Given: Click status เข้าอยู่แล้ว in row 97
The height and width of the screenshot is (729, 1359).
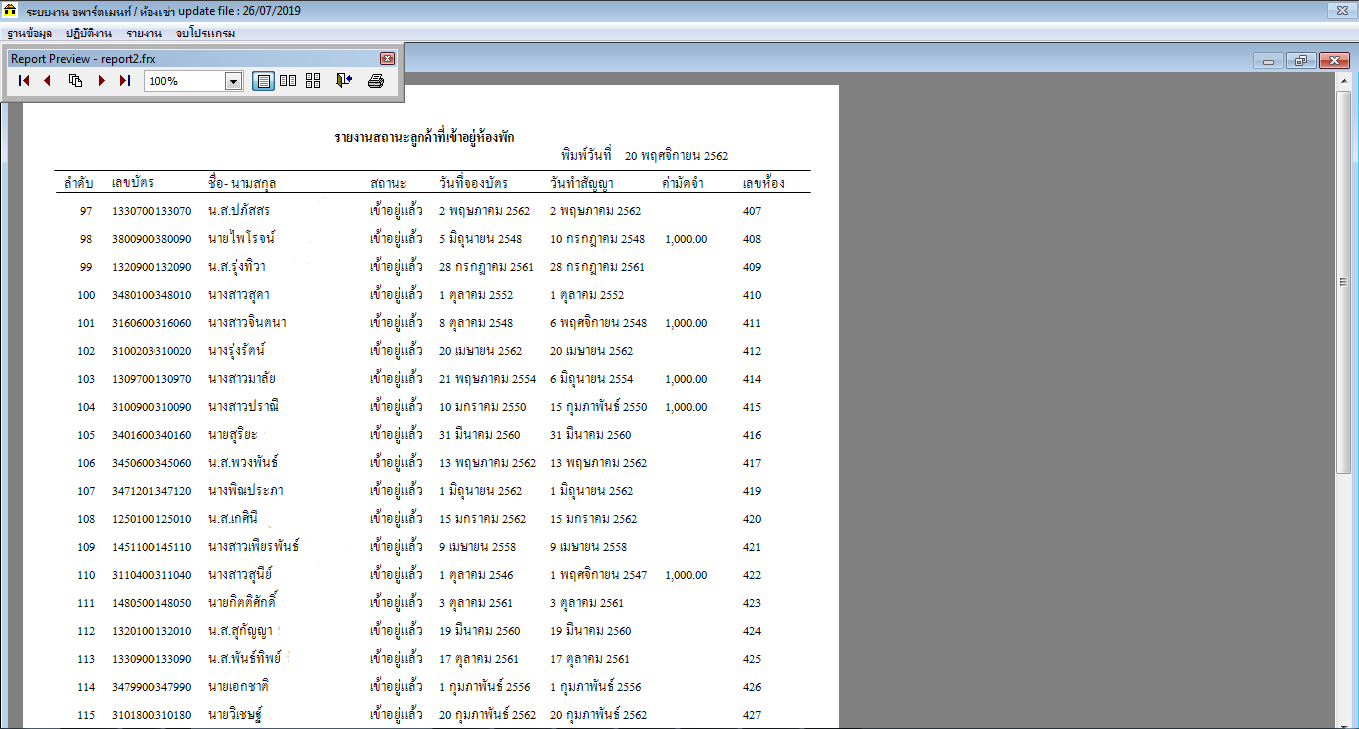Looking at the screenshot, I should coord(396,211).
